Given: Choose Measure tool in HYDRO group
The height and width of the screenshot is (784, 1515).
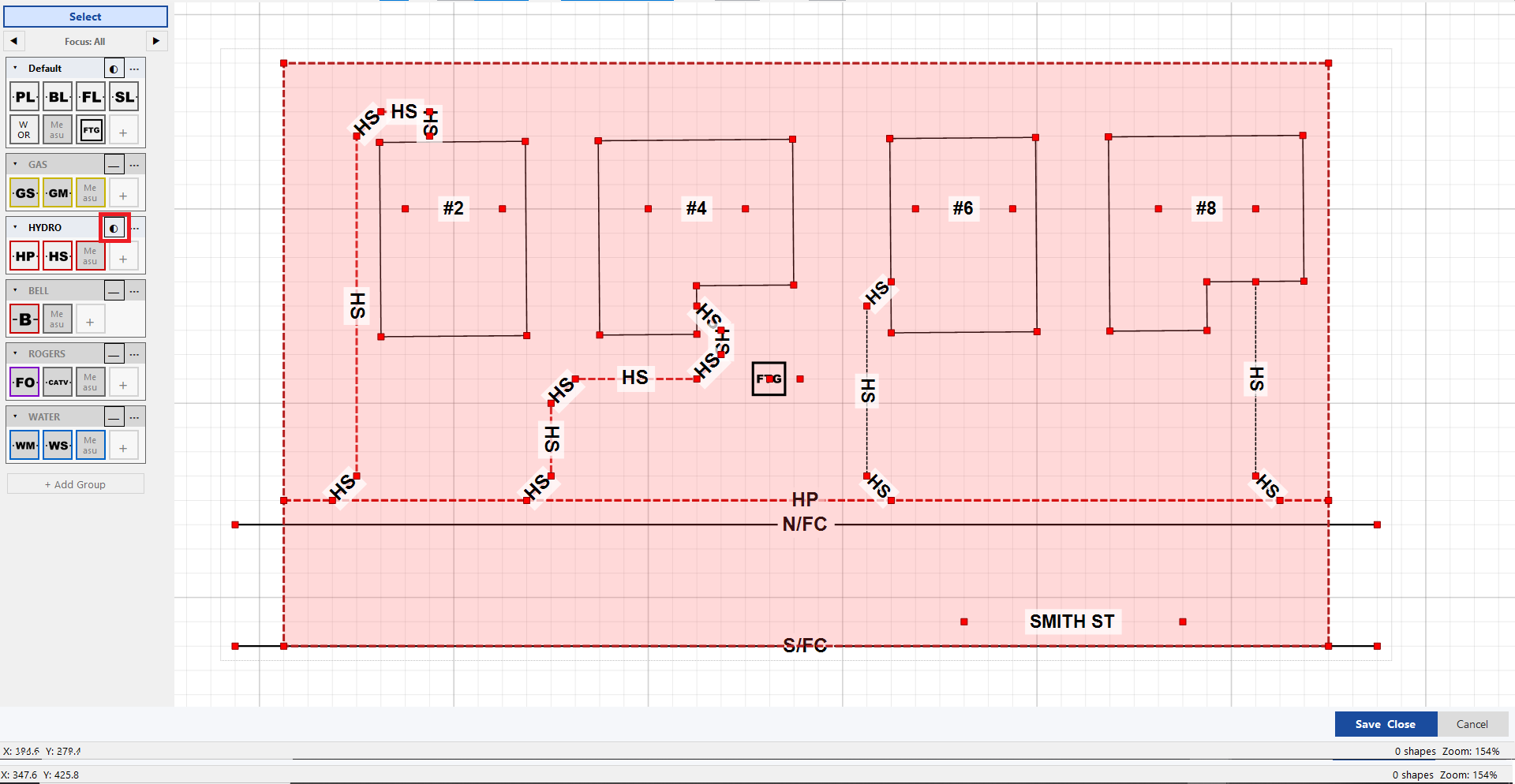Looking at the screenshot, I should (x=91, y=256).
